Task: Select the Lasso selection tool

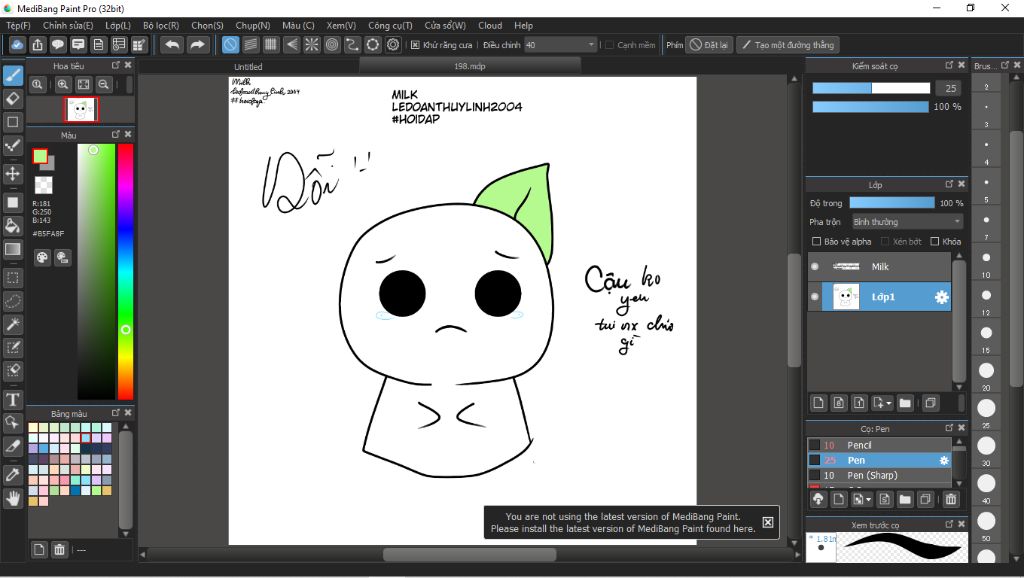Action: [12, 301]
